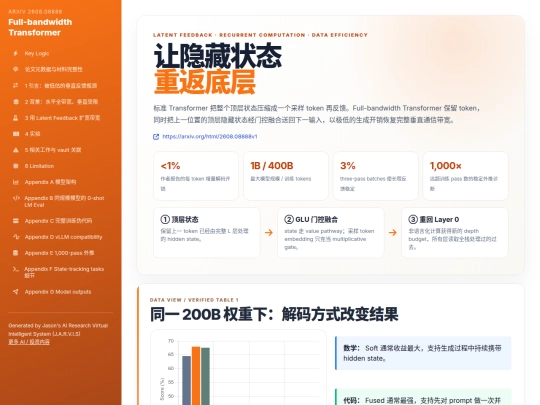Click the gray-blue bar in the score chart
The width and height of the screenshot is (540, 405).
pos(186,381)
